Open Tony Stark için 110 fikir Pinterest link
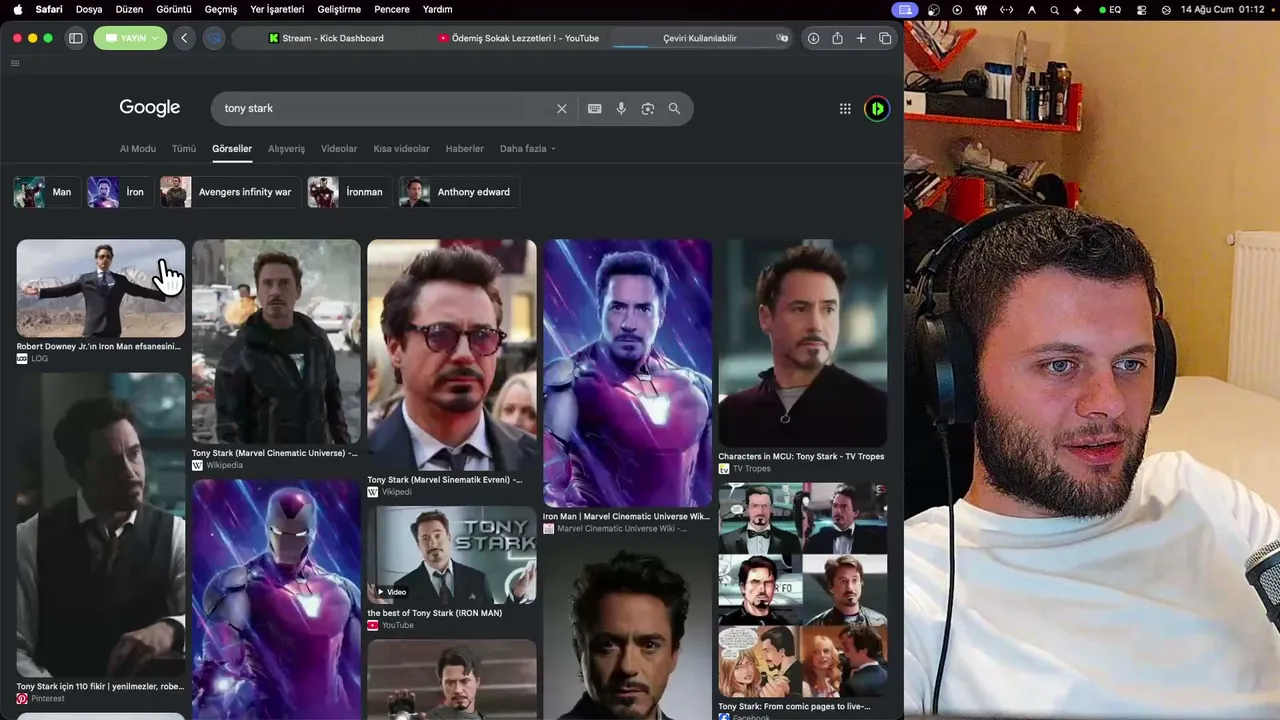 [100, 687]
